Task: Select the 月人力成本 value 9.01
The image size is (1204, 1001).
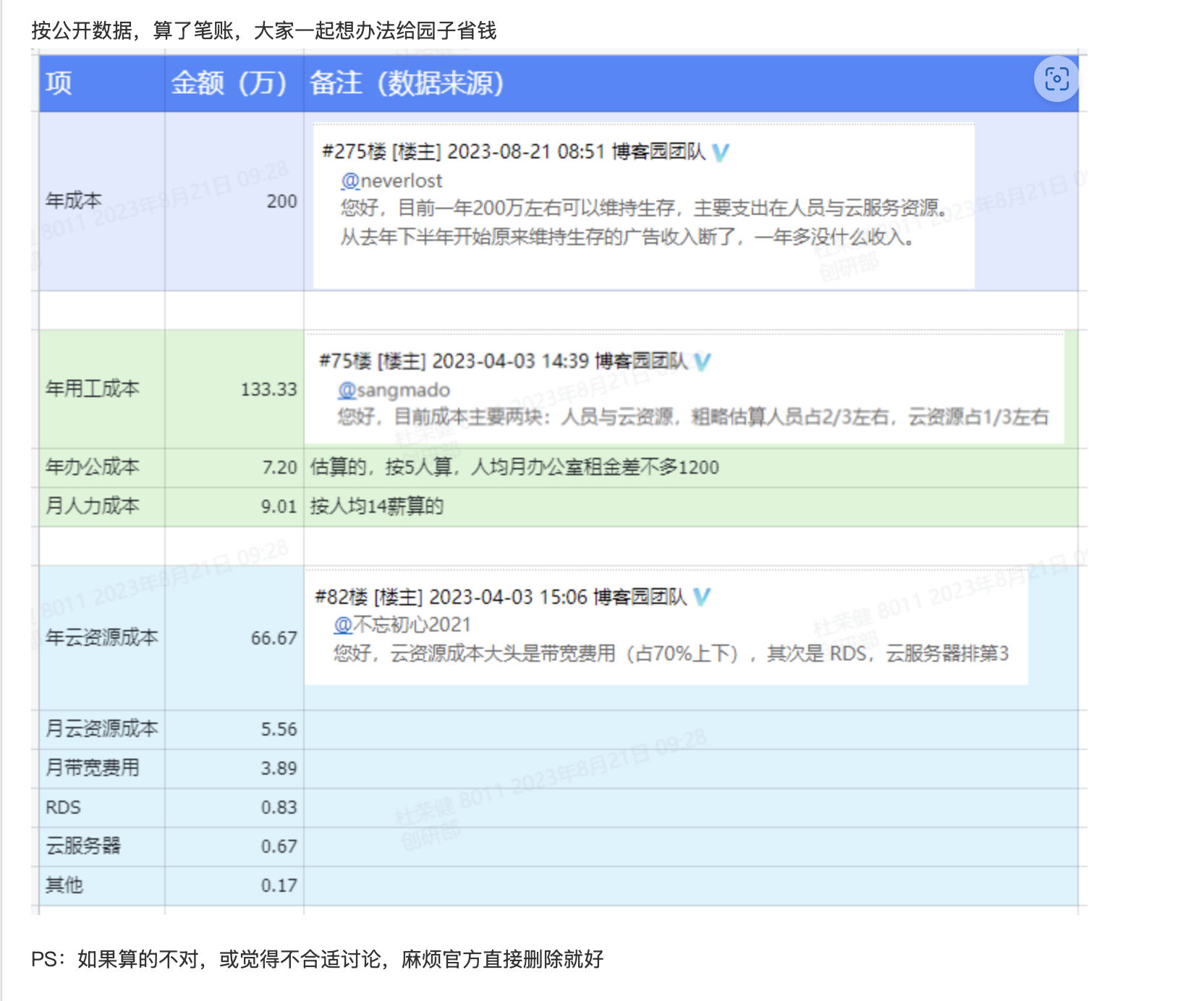Action: (x=279, y=506)
